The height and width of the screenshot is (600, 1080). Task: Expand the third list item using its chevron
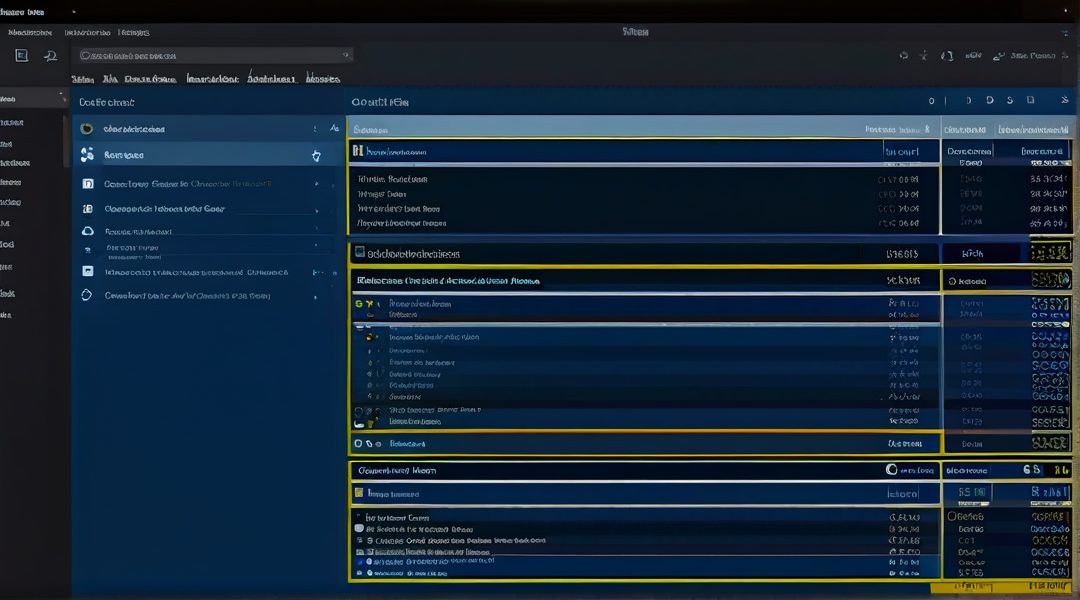(x=317, y=184)
